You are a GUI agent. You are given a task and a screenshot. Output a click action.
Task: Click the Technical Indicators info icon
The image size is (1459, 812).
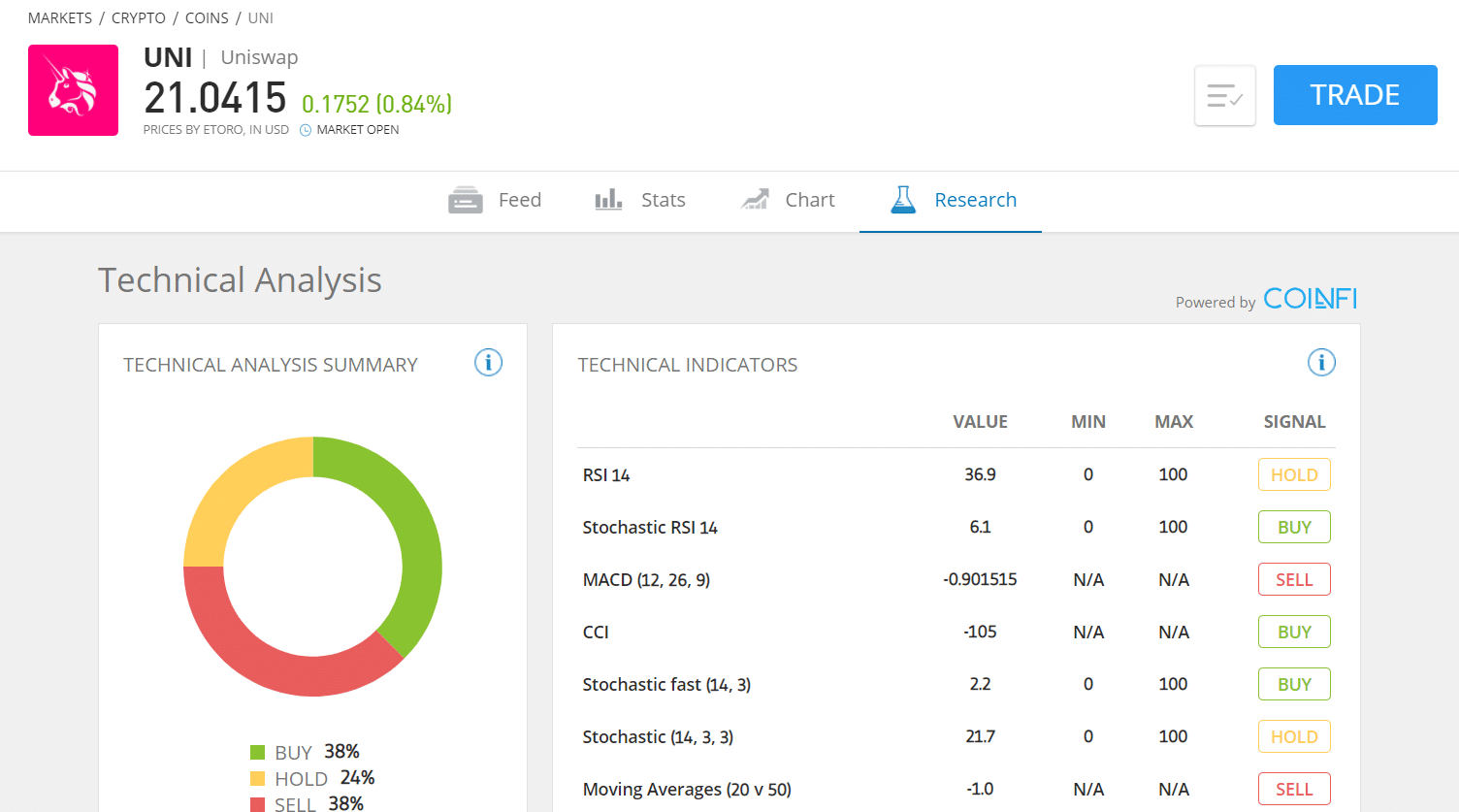(1321, 363)
